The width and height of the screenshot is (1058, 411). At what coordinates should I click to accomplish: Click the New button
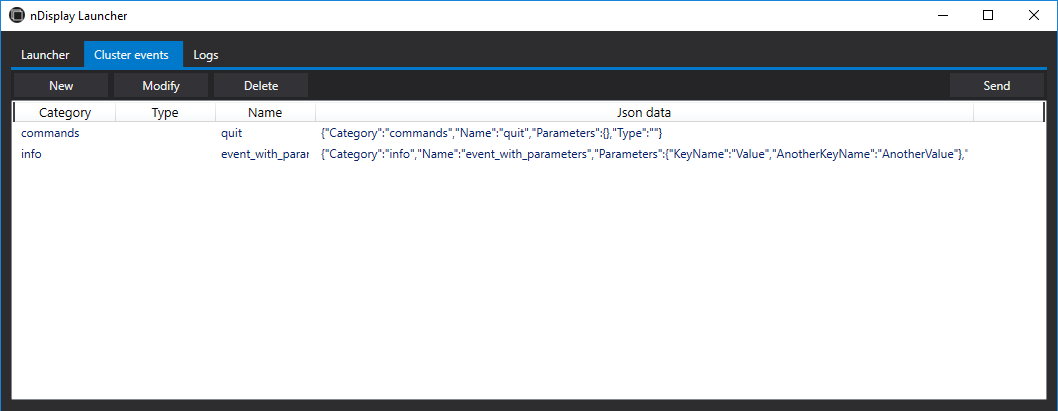coord(61,86)
